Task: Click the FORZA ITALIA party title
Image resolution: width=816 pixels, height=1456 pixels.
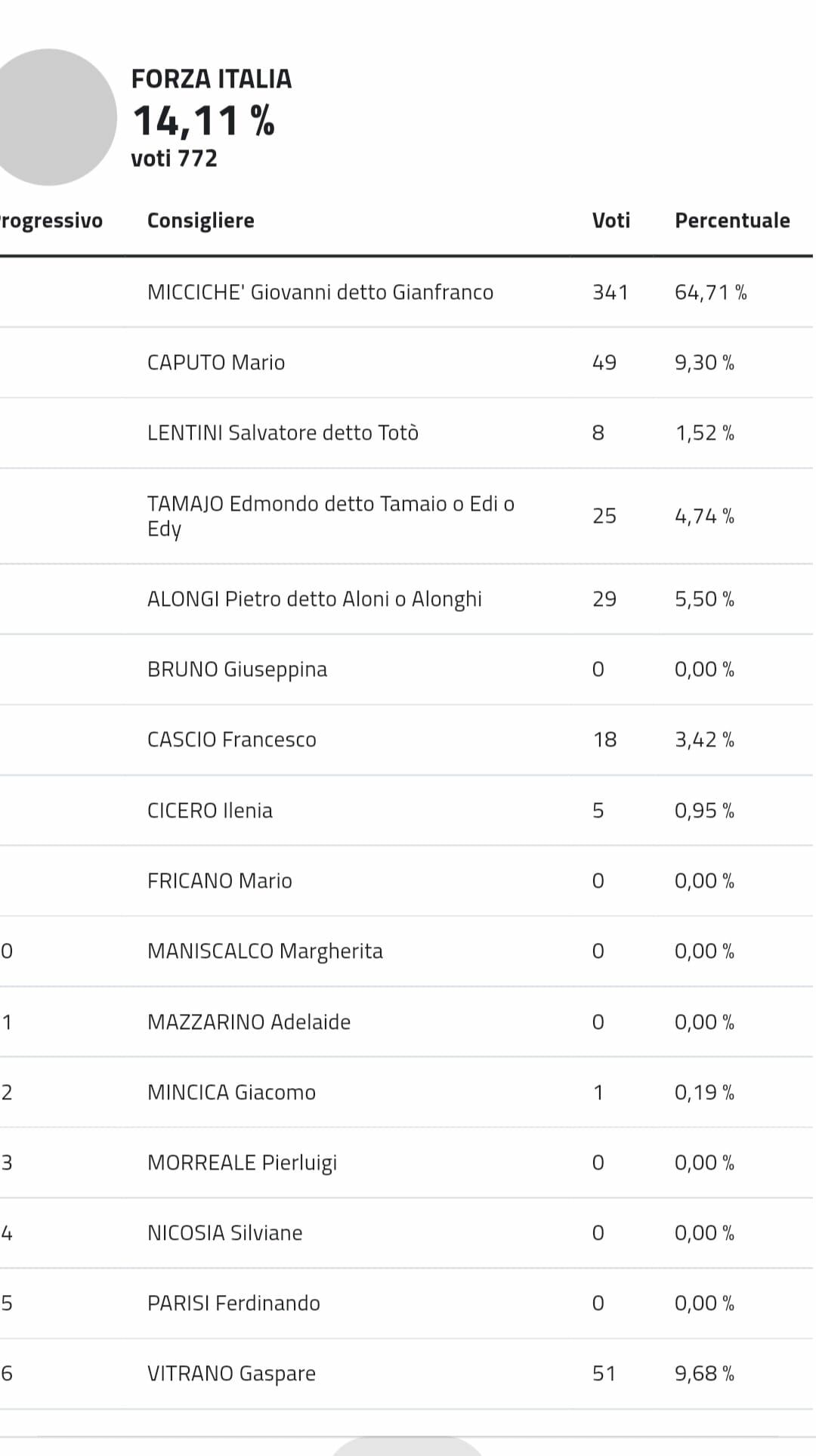Action: click(x=212, y=79)
